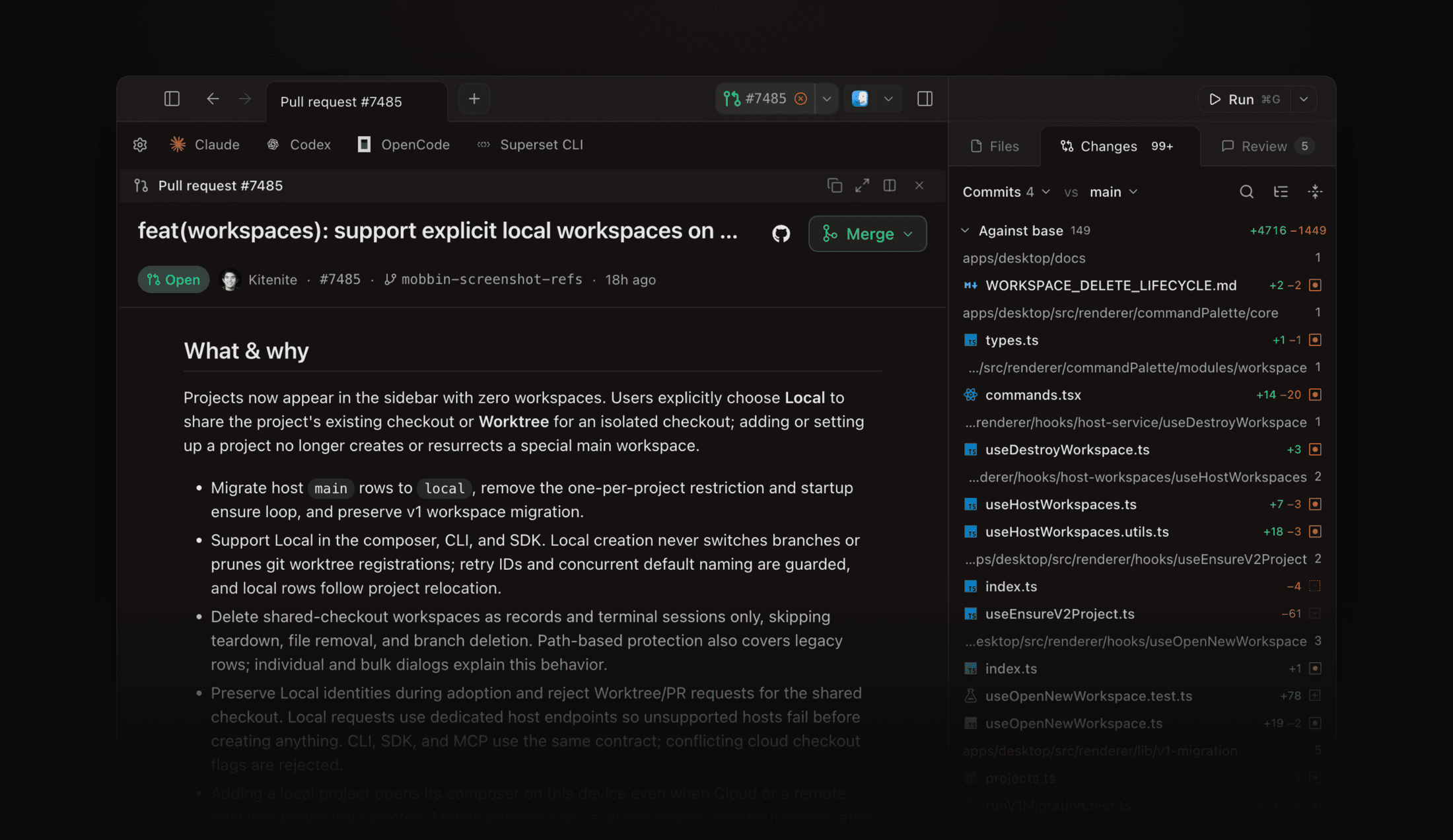Click the Run button
The width and height of the screenshot is (1453, 840).
[1244, 99]
